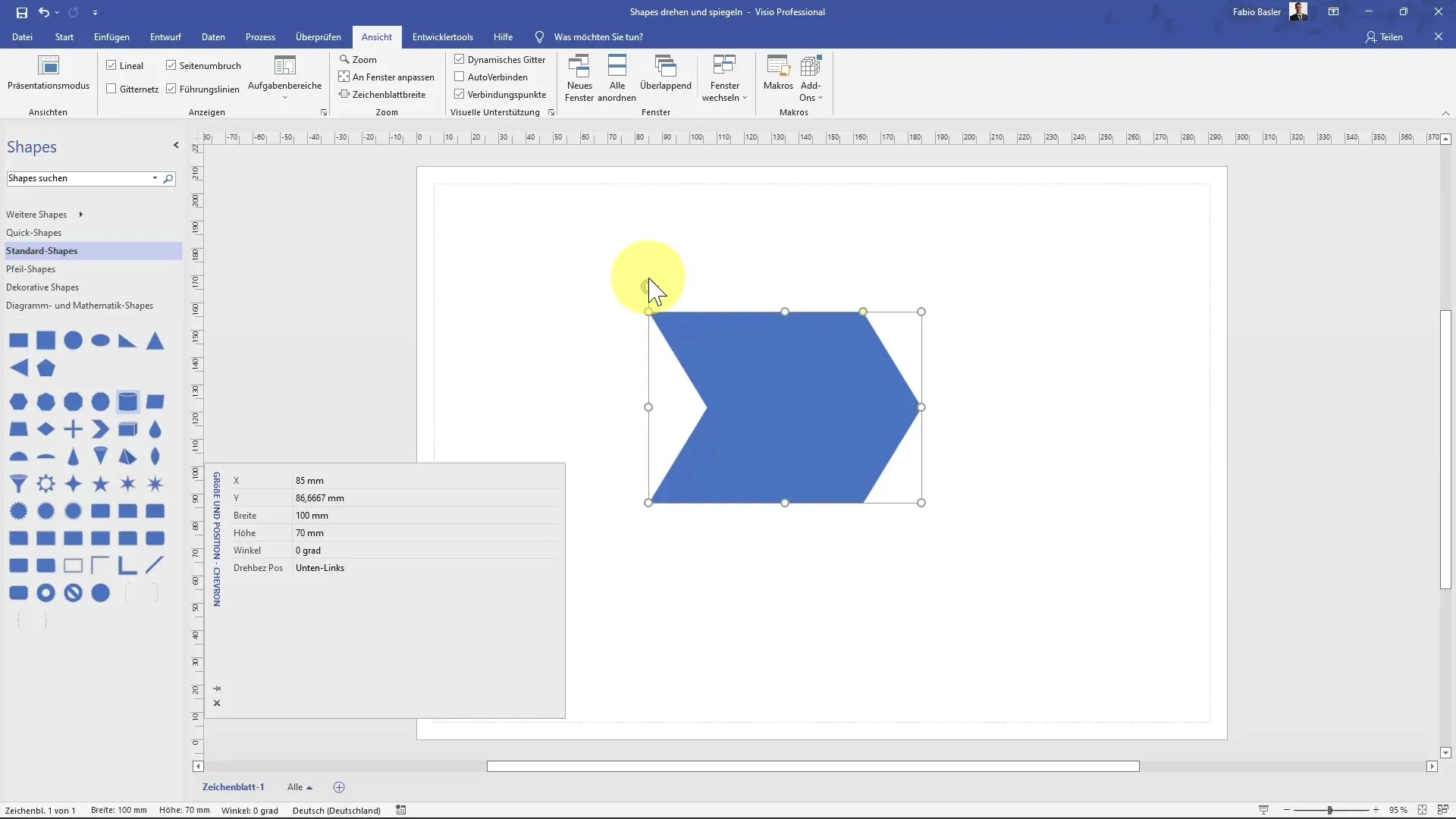
Task: Select the right triangle shape
Action: tap(127, 340)
